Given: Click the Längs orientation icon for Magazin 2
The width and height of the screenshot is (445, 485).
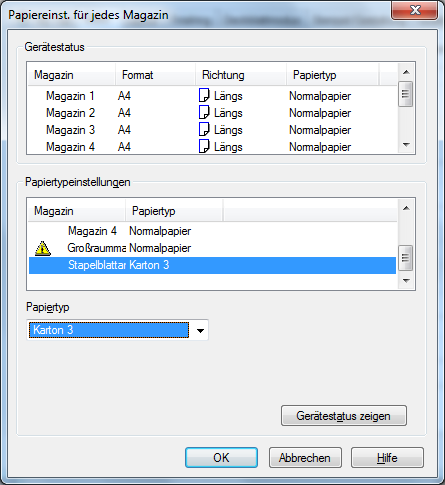Looking at the screenshot, I should point(204,112).
